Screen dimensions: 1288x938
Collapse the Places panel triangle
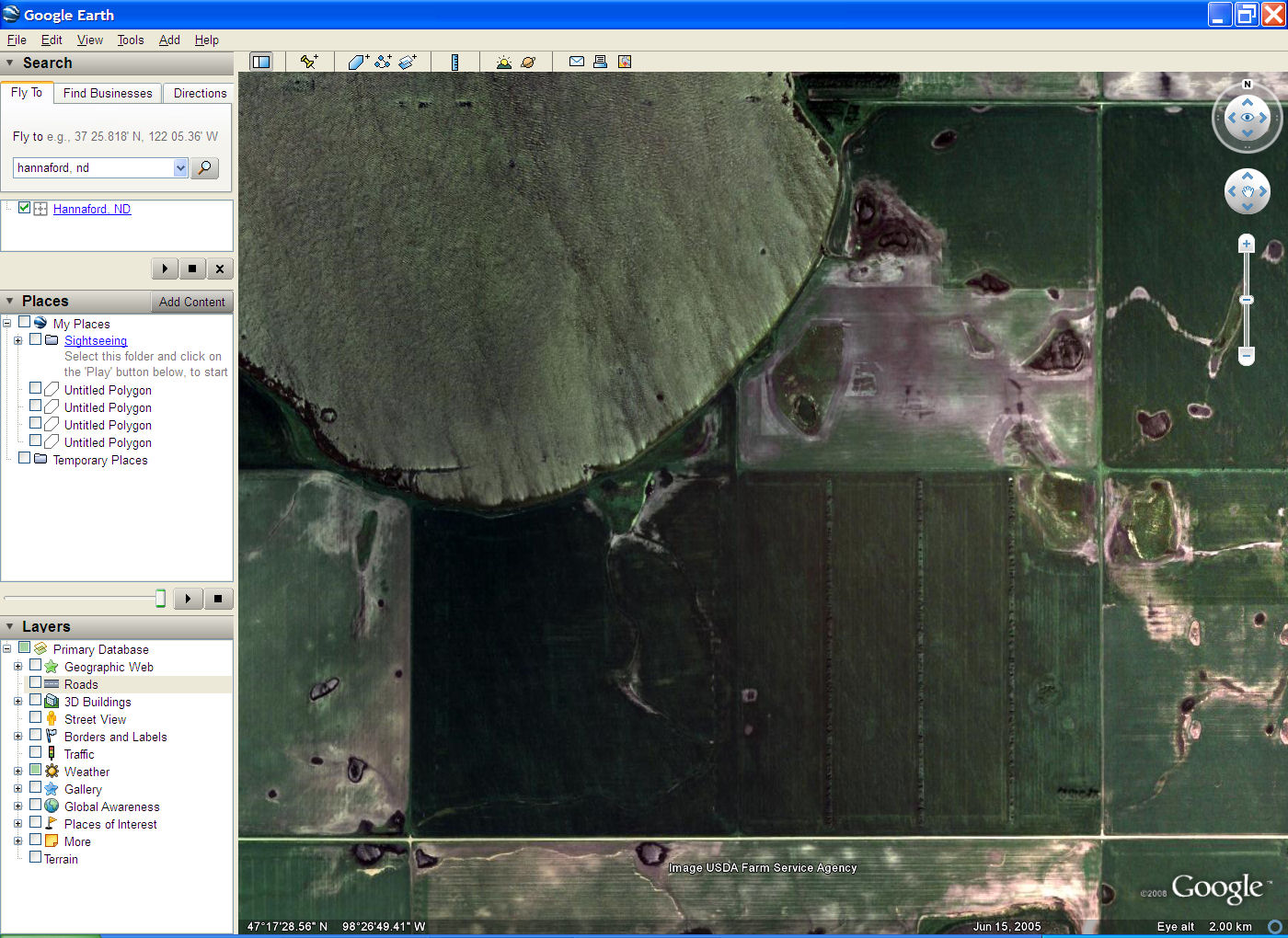click(10, 301)
